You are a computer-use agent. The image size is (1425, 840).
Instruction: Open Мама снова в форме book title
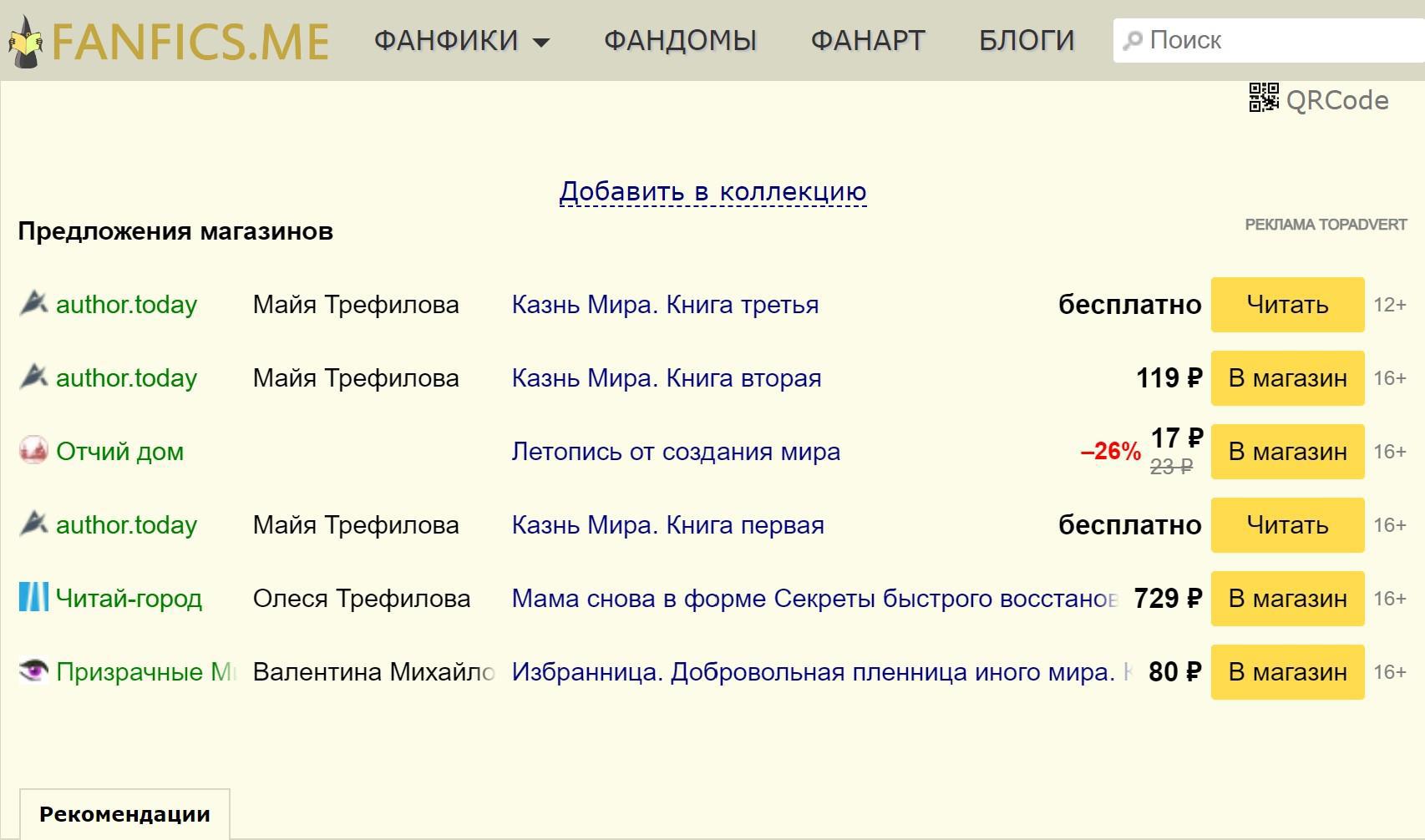click(814, 599)
